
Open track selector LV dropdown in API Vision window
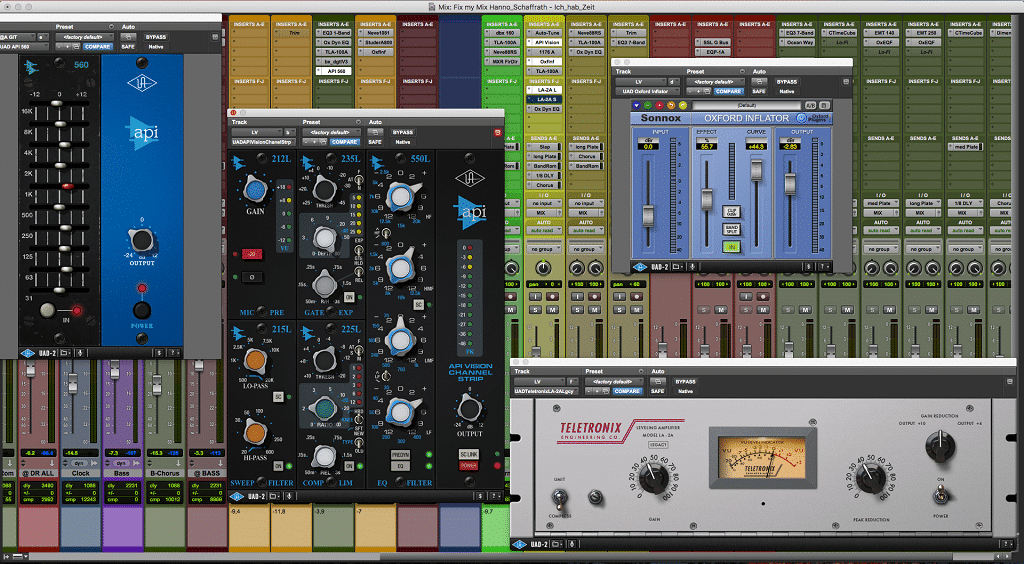tap(257, 133)
